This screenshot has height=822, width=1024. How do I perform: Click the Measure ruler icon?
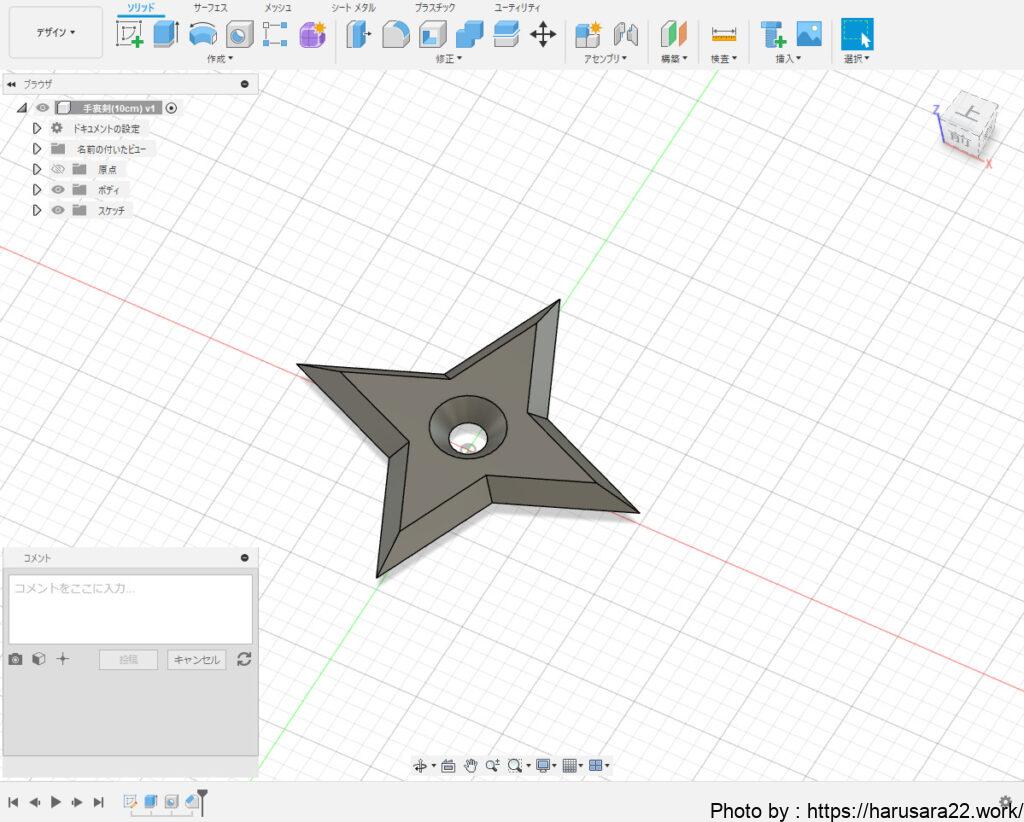click(723, 35)
